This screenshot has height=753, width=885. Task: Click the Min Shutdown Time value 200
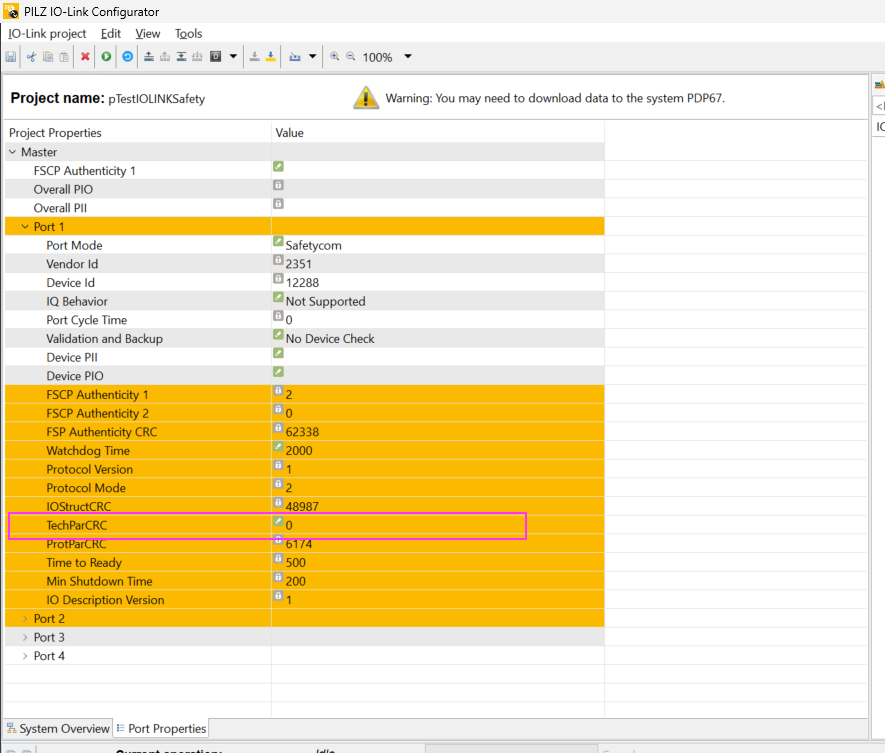point(295,581)
